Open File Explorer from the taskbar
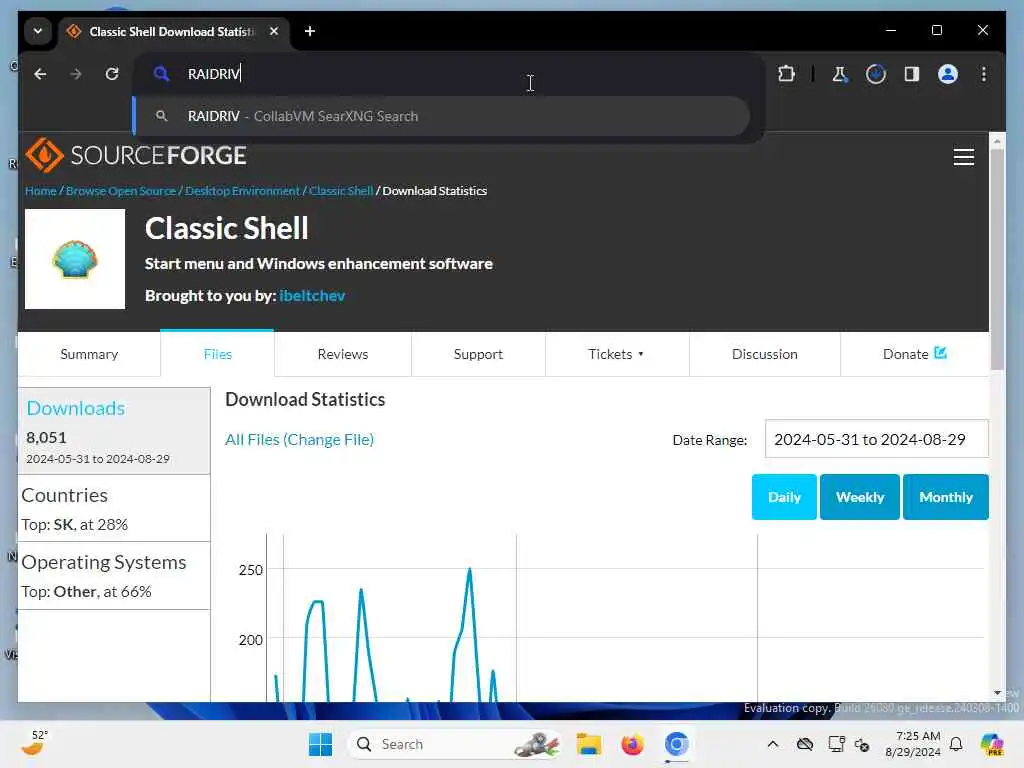The height and width of the screenshot is (768, 1024). (x=588, y=744)
